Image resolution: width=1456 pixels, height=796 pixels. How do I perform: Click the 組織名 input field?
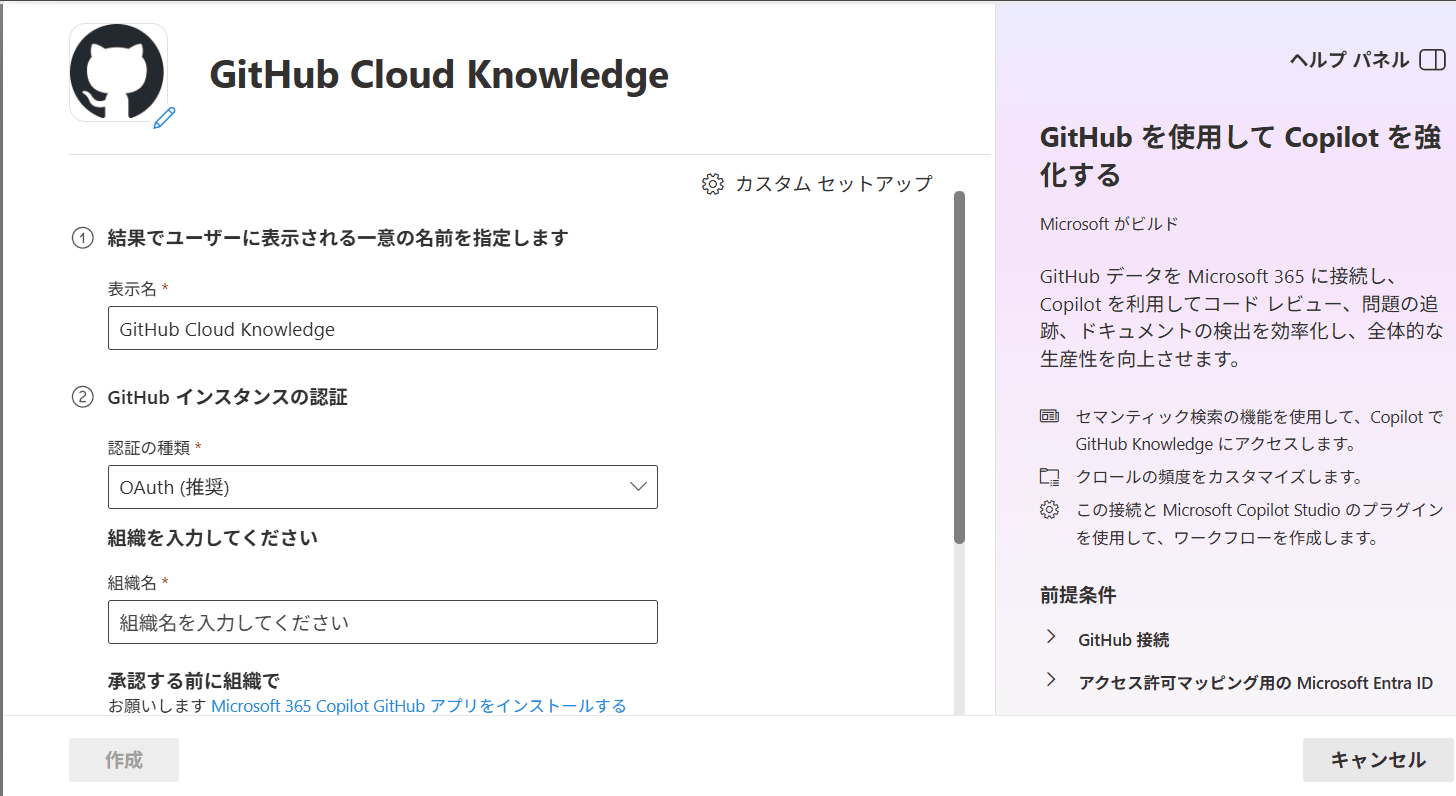[382, 622]
